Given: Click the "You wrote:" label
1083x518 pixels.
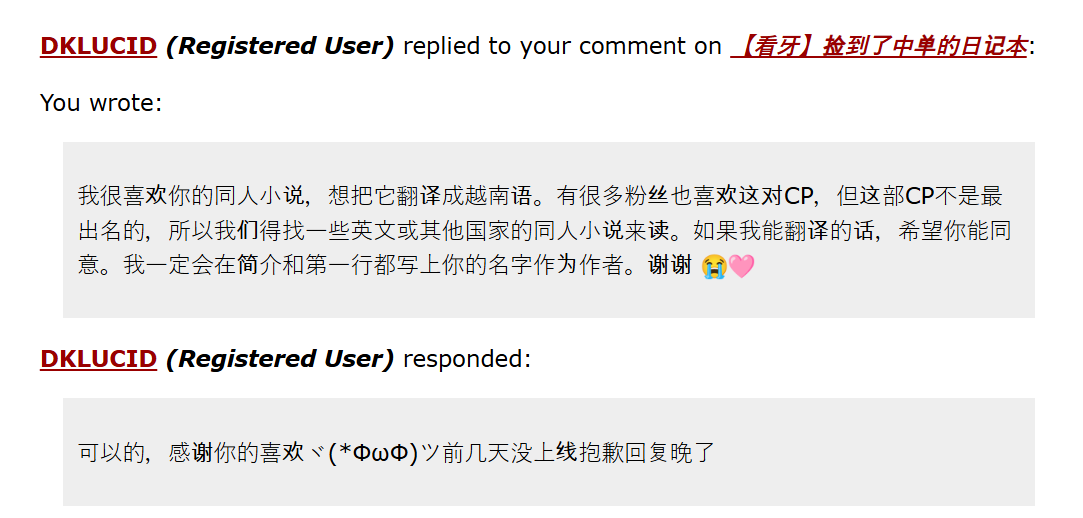Looking at the screenshot, I should tap(100, 102).
